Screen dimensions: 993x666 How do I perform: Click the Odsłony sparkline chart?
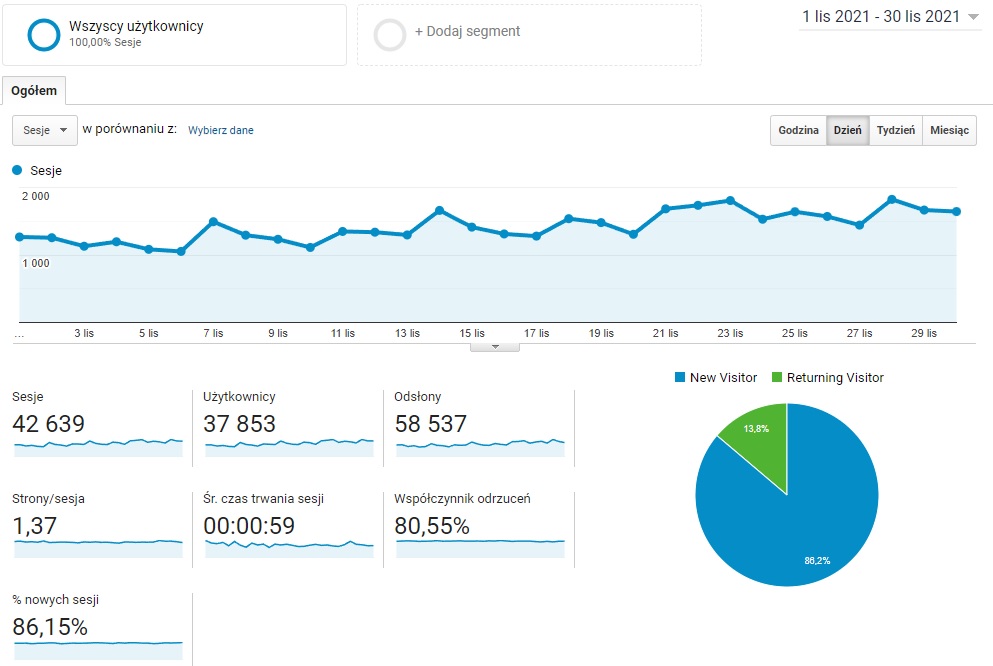pos(480,447)
